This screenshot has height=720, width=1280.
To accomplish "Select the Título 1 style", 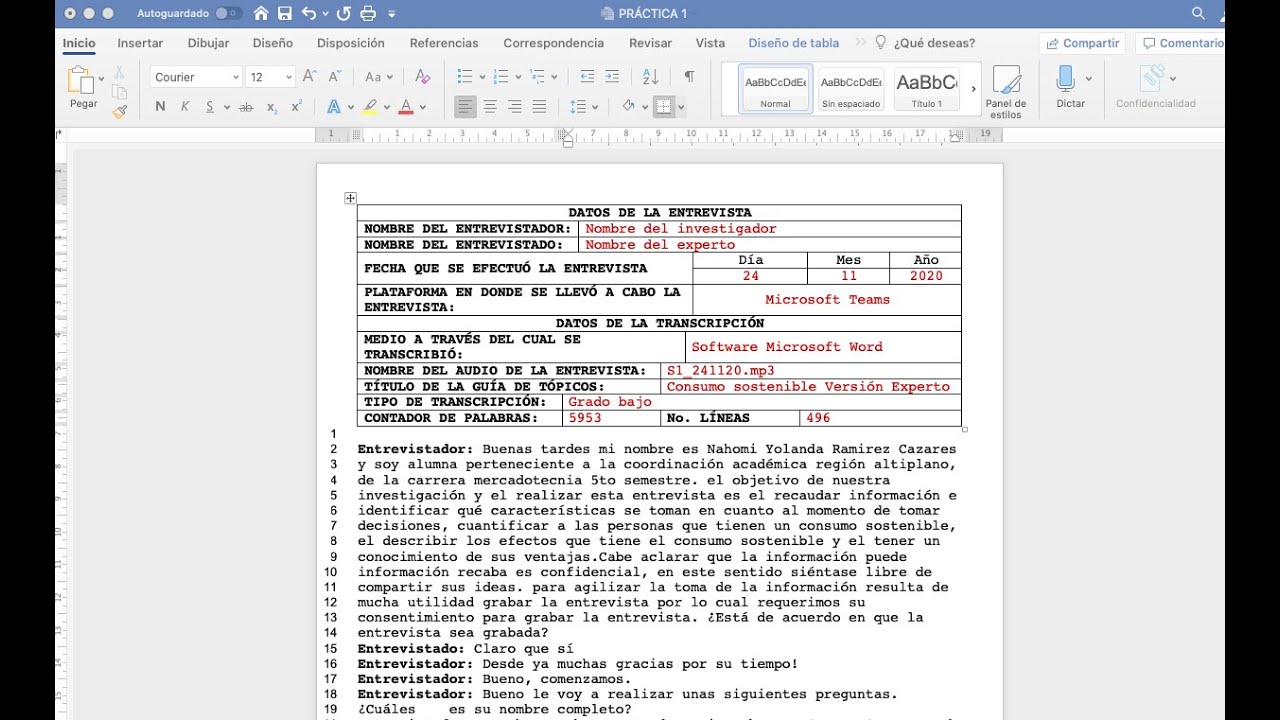I will tap(926, 89).
